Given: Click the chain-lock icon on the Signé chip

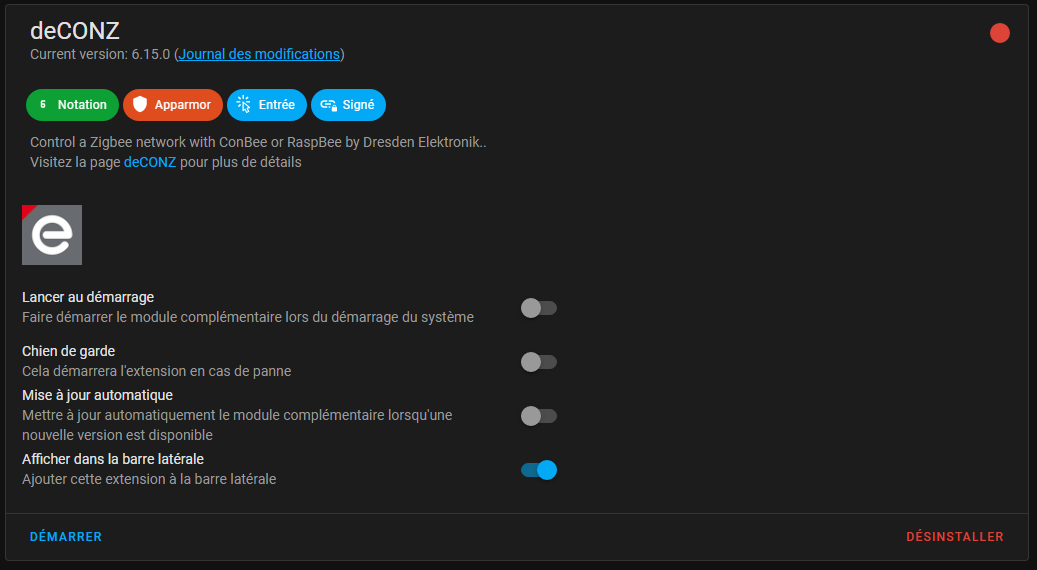Looking at the screenshot, I should coord(328,105).
